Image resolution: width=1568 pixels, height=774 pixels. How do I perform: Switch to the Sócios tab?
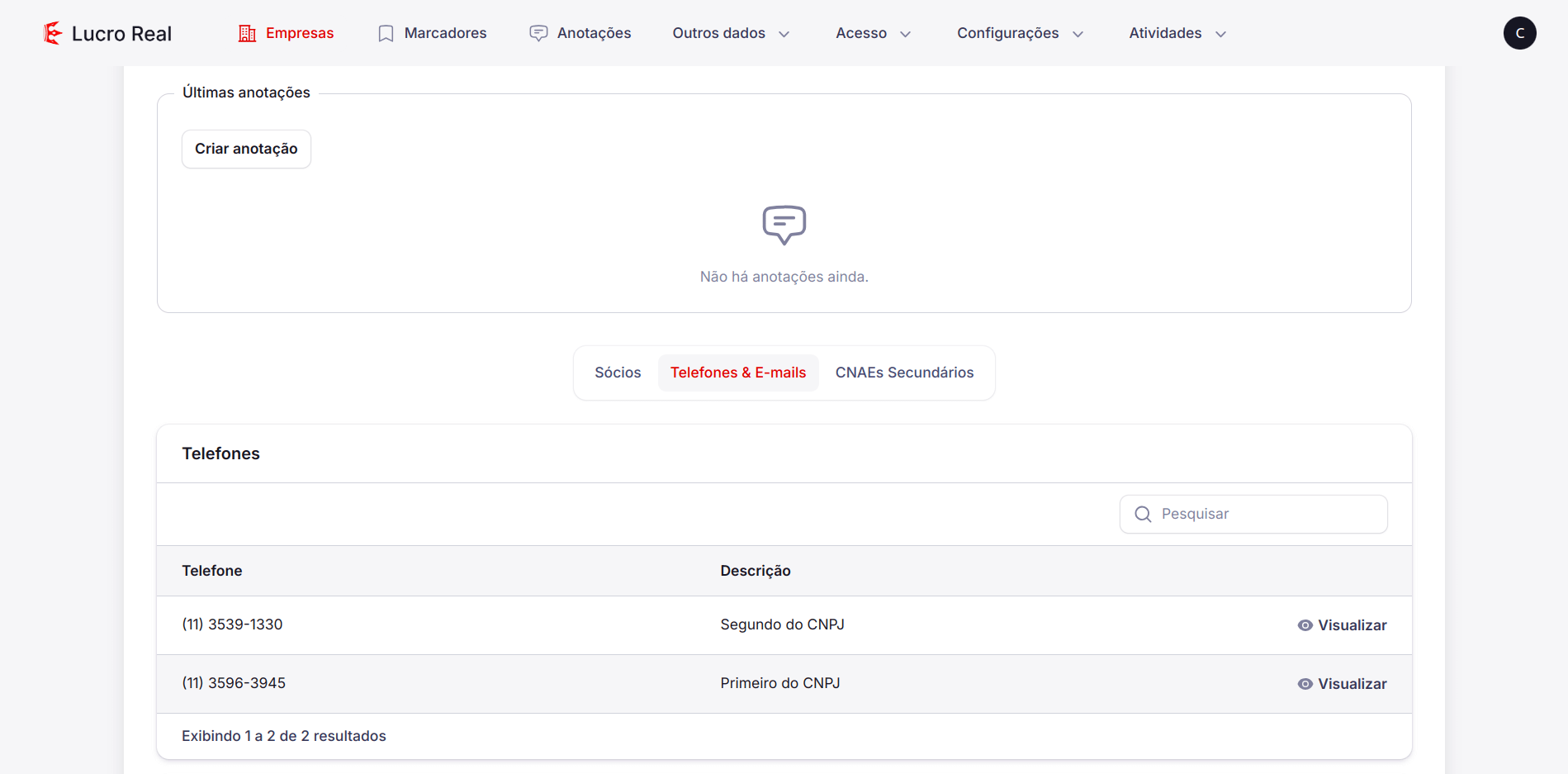click(618, 373)
